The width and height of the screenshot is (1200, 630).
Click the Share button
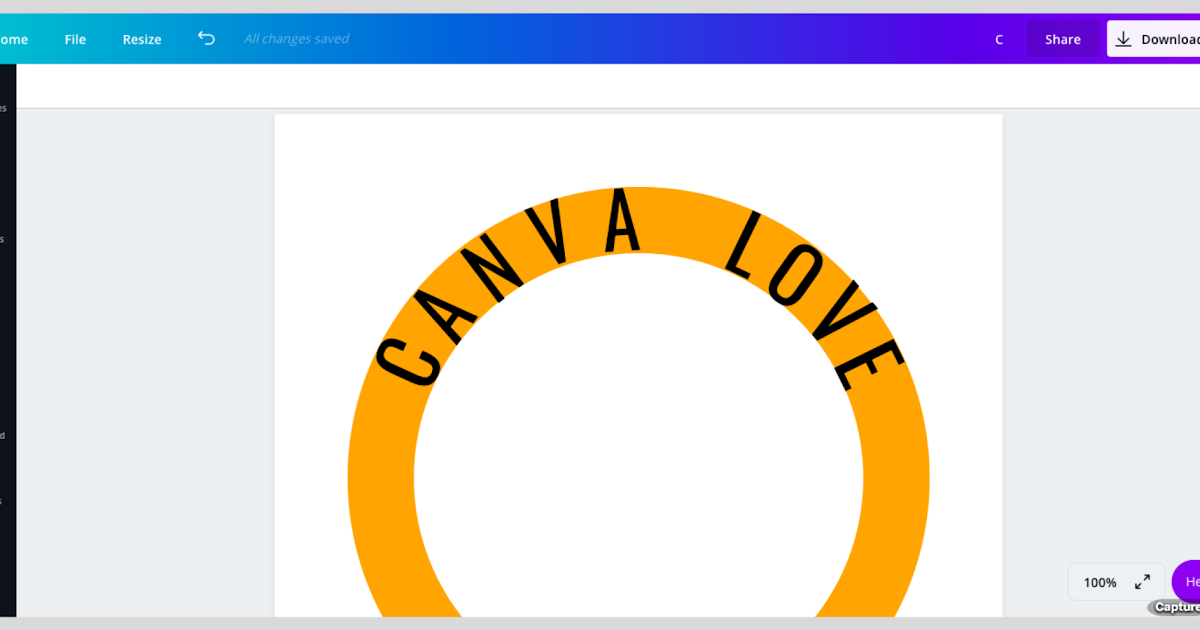coord(1063,39)
